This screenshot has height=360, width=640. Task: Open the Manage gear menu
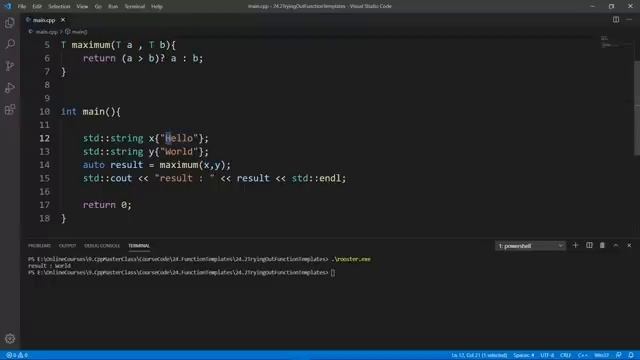pyautogui.click(x=10, y=338)
